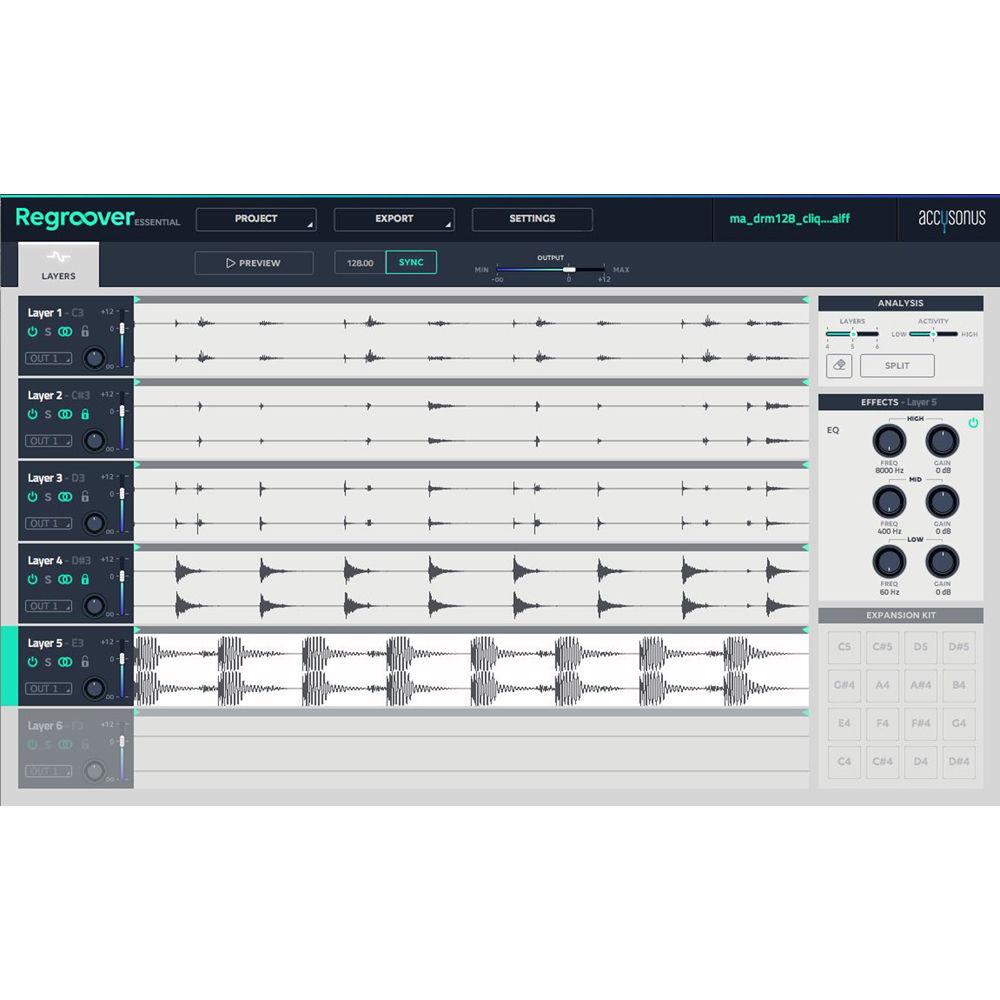Select the Layers tab
Viewport: 1000px width, 1000px height.
57,268
